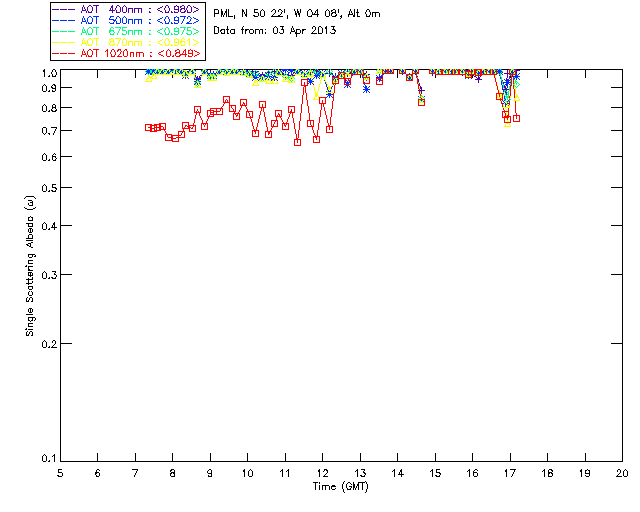Click the x-axis tick label 18
640x512 pixels.
click(547, 473)
